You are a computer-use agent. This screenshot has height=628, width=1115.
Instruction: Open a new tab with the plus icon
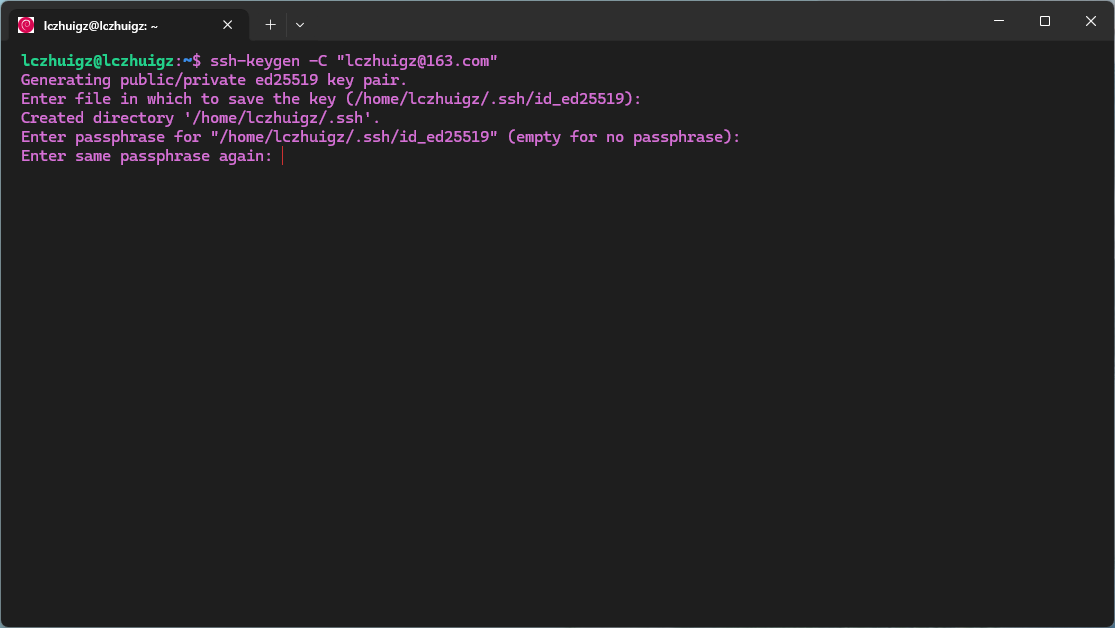[x=270, y=24]
